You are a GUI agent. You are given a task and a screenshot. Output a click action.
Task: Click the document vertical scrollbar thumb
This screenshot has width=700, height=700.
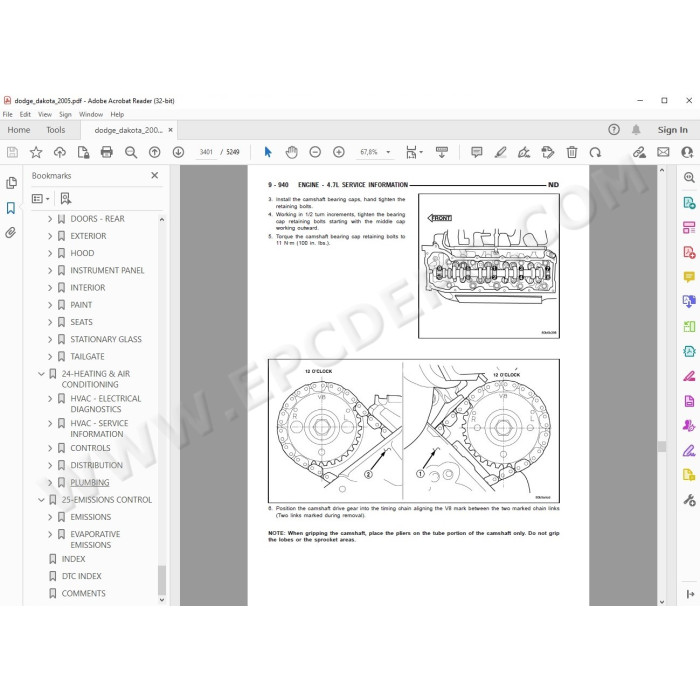point(662,446)
